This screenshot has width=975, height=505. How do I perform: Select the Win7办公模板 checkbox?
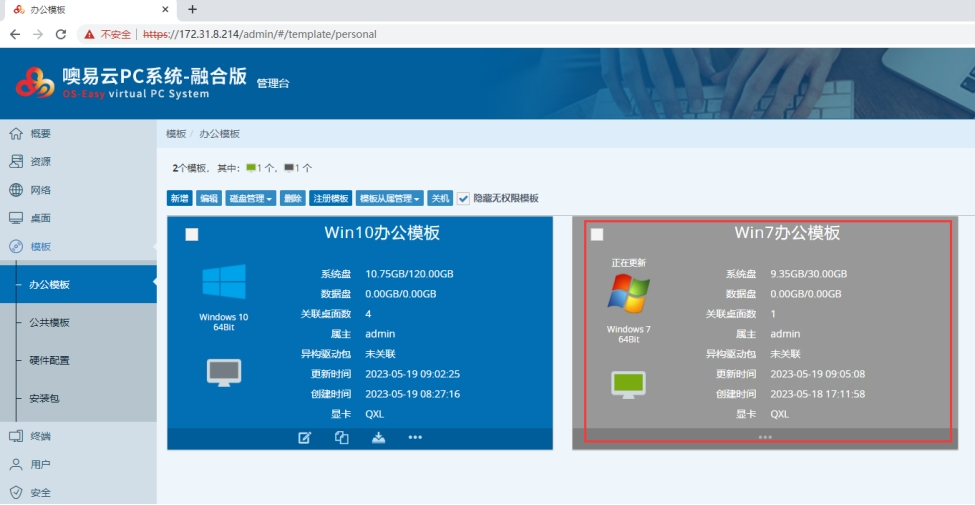597,234
